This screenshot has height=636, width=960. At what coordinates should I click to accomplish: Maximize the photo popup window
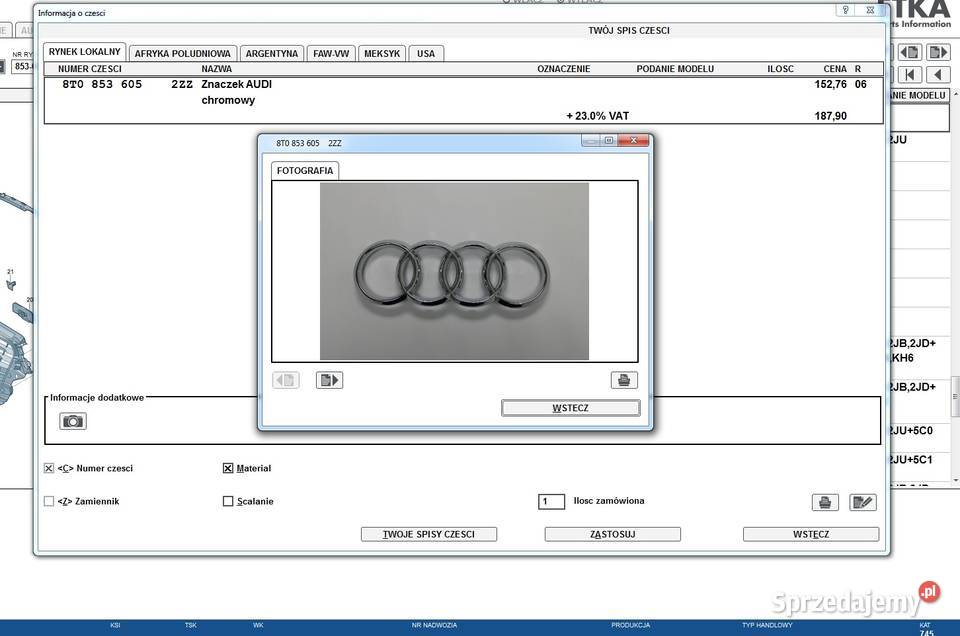pos(609,140)
